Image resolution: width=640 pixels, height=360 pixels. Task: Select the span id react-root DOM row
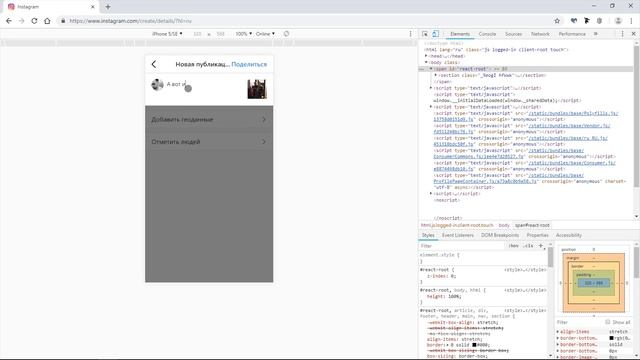[527, 69]
